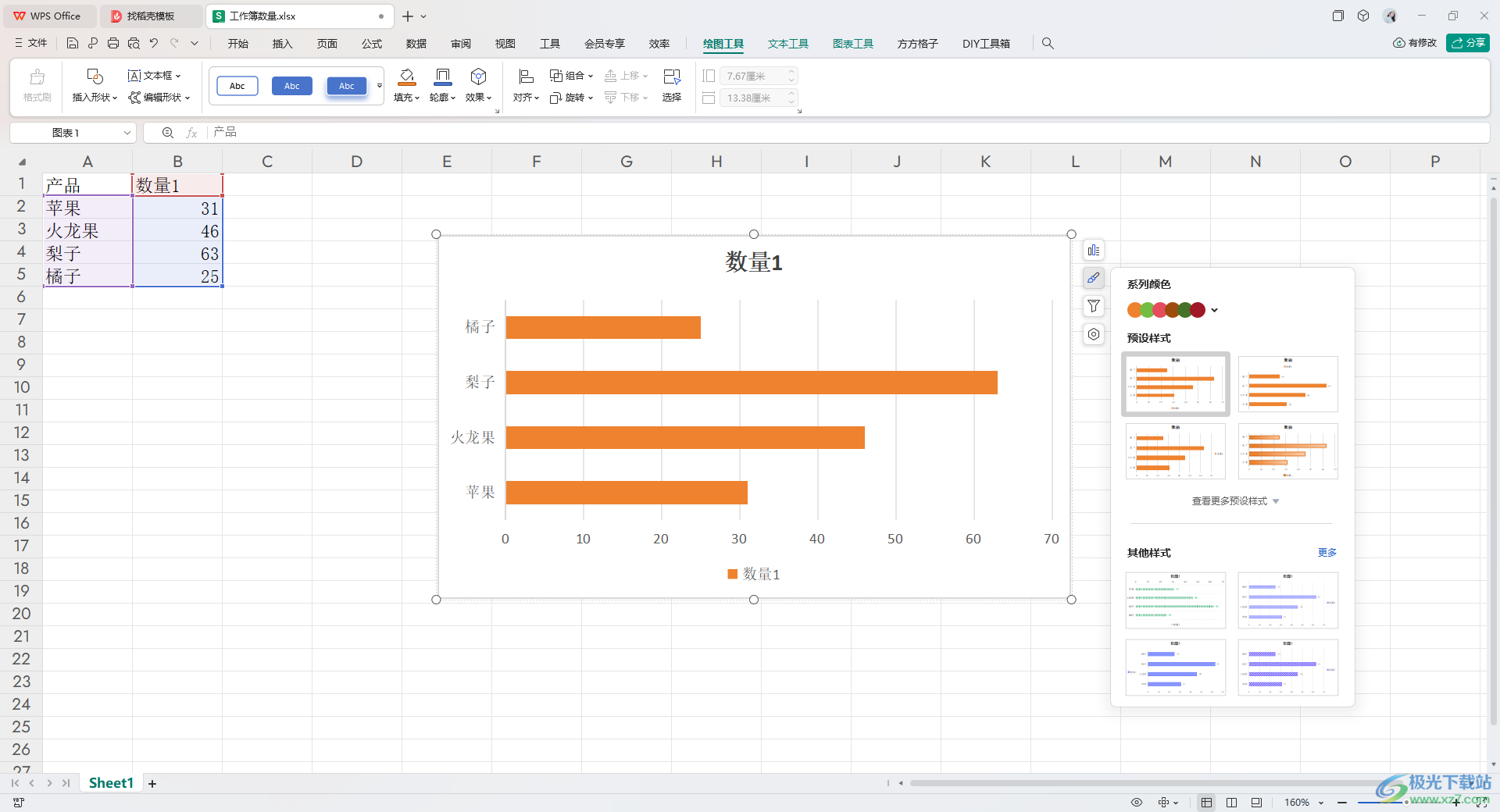Image resolution: width=1500 pixels, height=812 pixels.
Task: Click the zoom magnifier icon in formula bar
Action: click(x=167, y=133)
